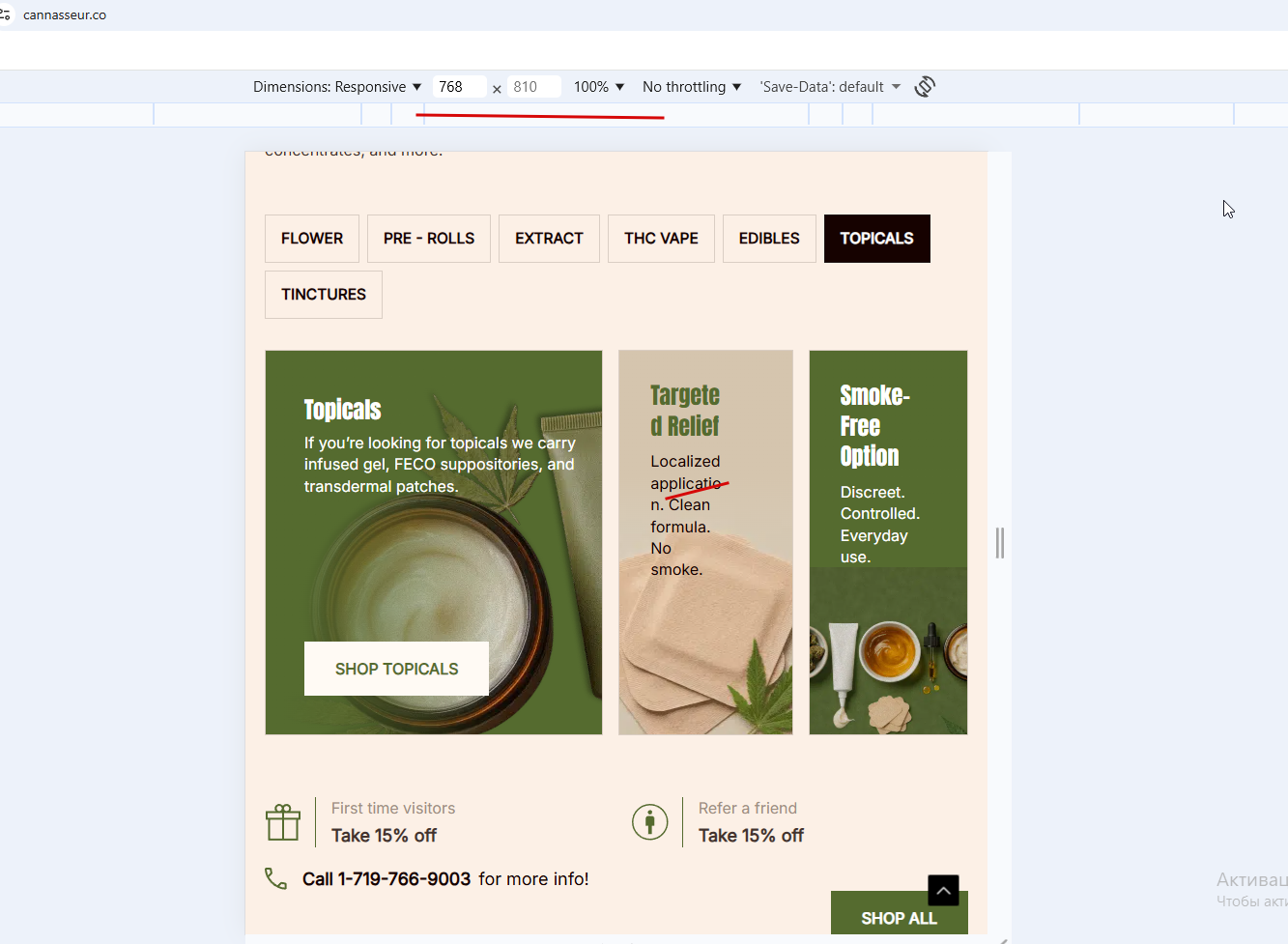Open the Dimensions: Responsive dropdown
This screenshot has height=944, width=1288.
point(337,87)
